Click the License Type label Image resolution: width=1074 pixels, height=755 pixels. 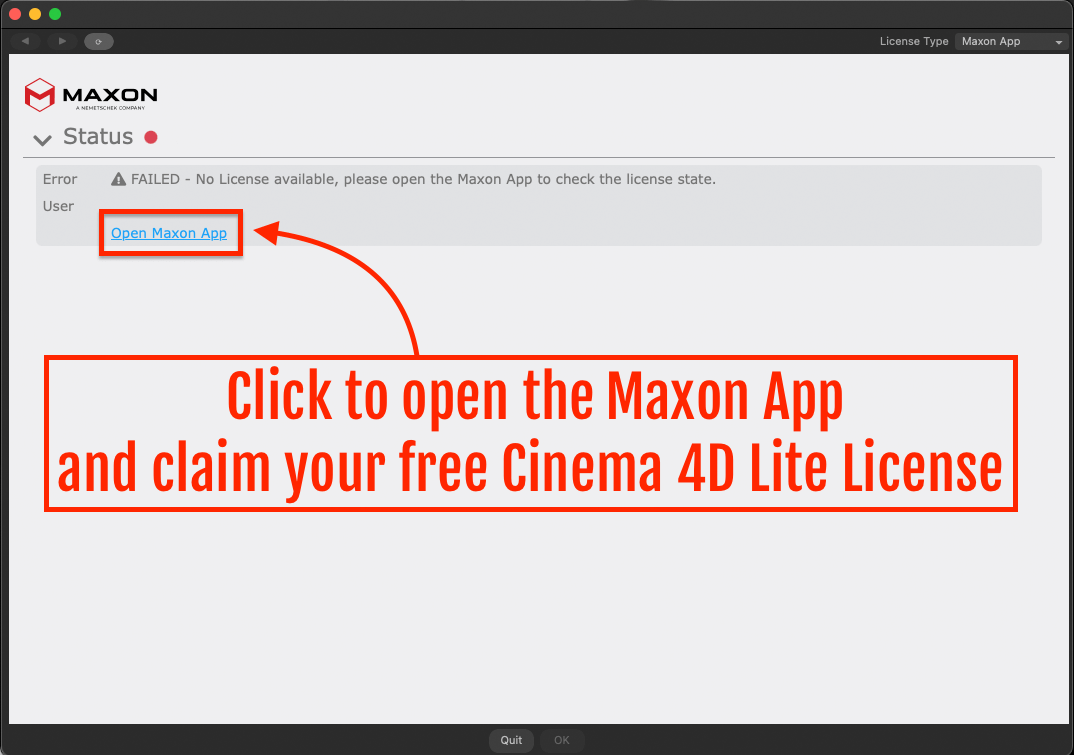click(913, 41)
